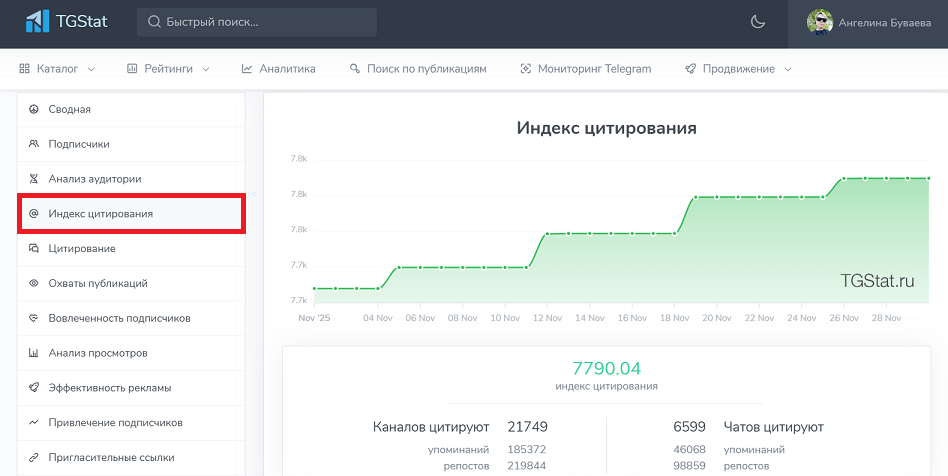Click the Подписчики people icon

click(34, 144)
